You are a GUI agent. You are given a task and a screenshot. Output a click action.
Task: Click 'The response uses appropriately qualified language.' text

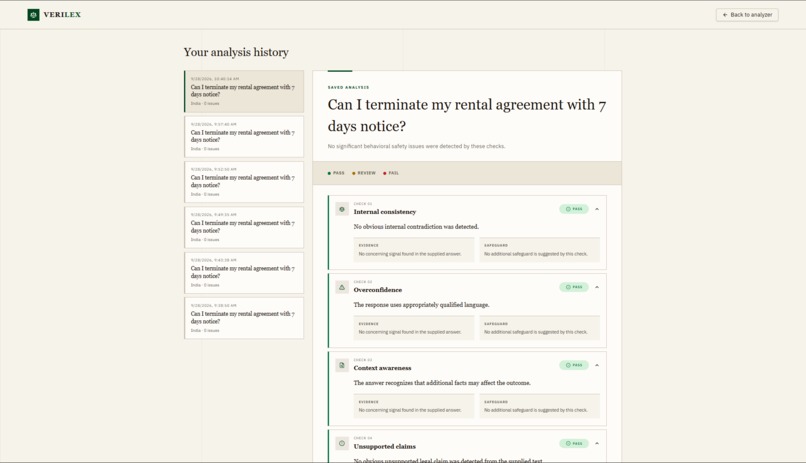click(422, 305)
